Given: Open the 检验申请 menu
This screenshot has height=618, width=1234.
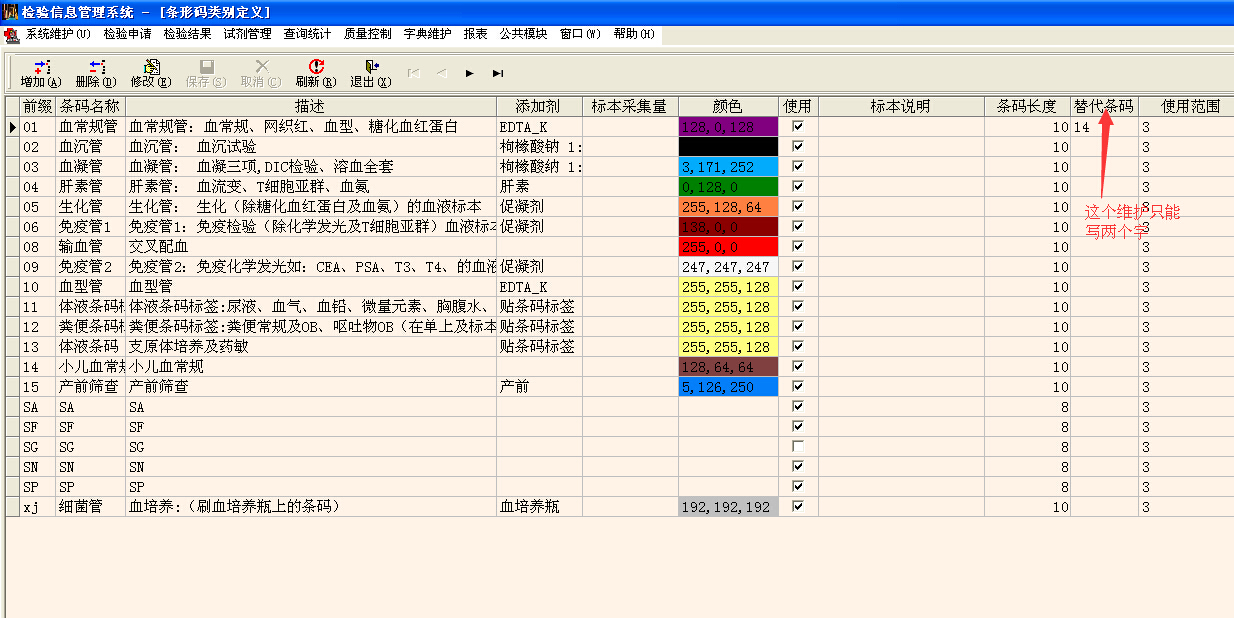Looking at the screenshot, I should coord(127,34).
